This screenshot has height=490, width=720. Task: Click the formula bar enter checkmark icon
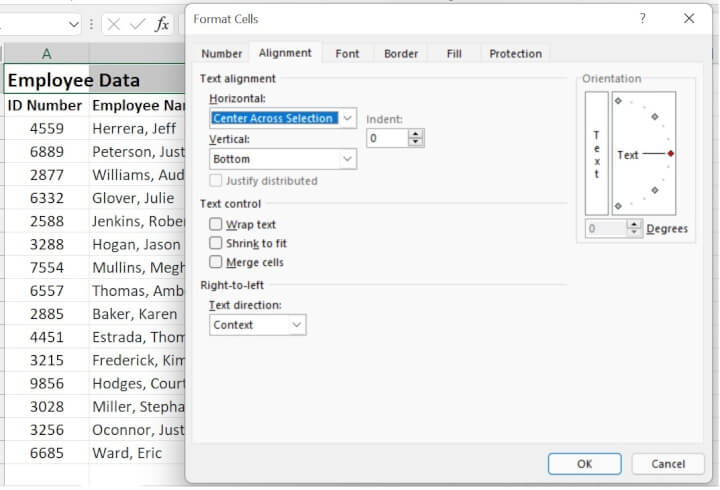pyautogui.click(x=138, y=25)
